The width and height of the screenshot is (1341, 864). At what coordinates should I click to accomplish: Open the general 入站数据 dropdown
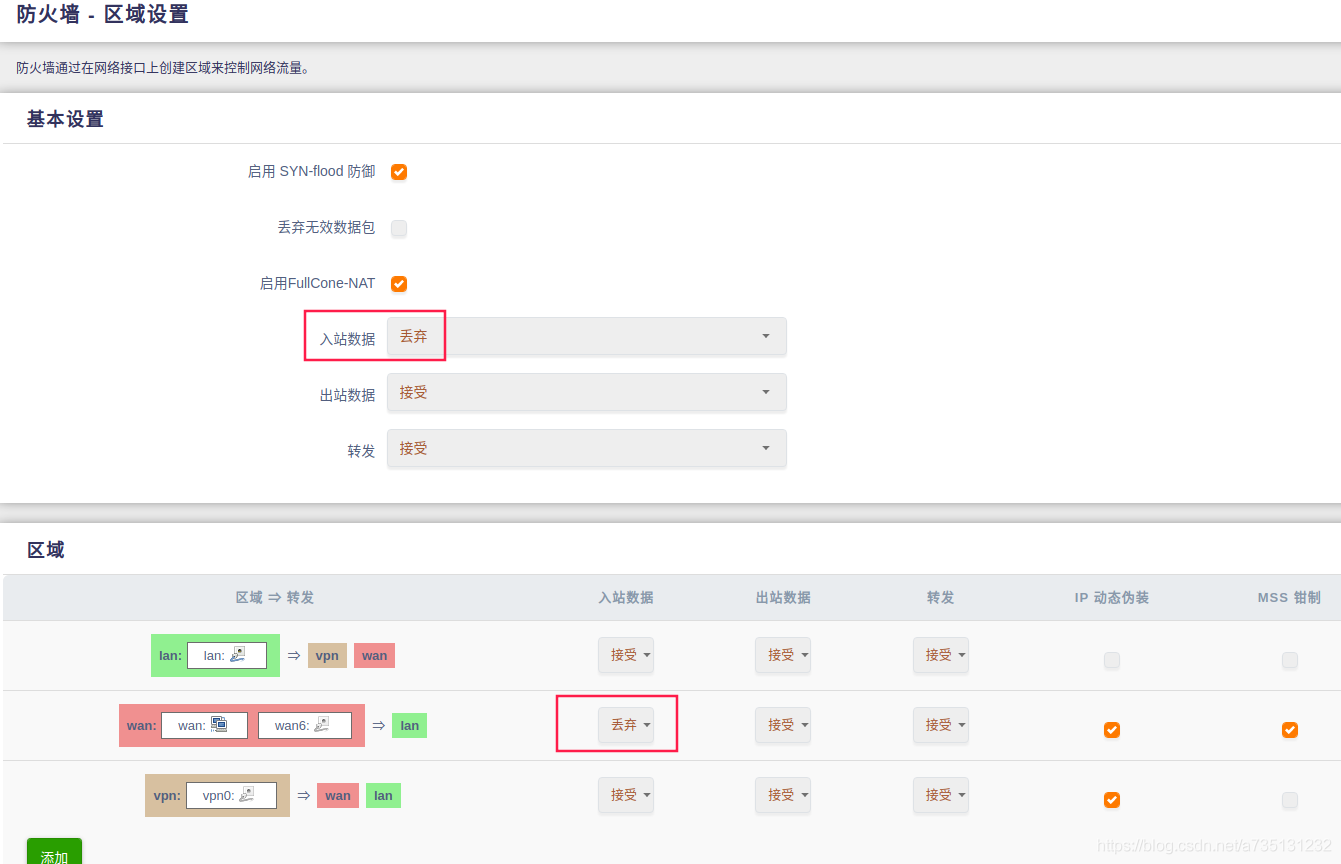[587, 337]
